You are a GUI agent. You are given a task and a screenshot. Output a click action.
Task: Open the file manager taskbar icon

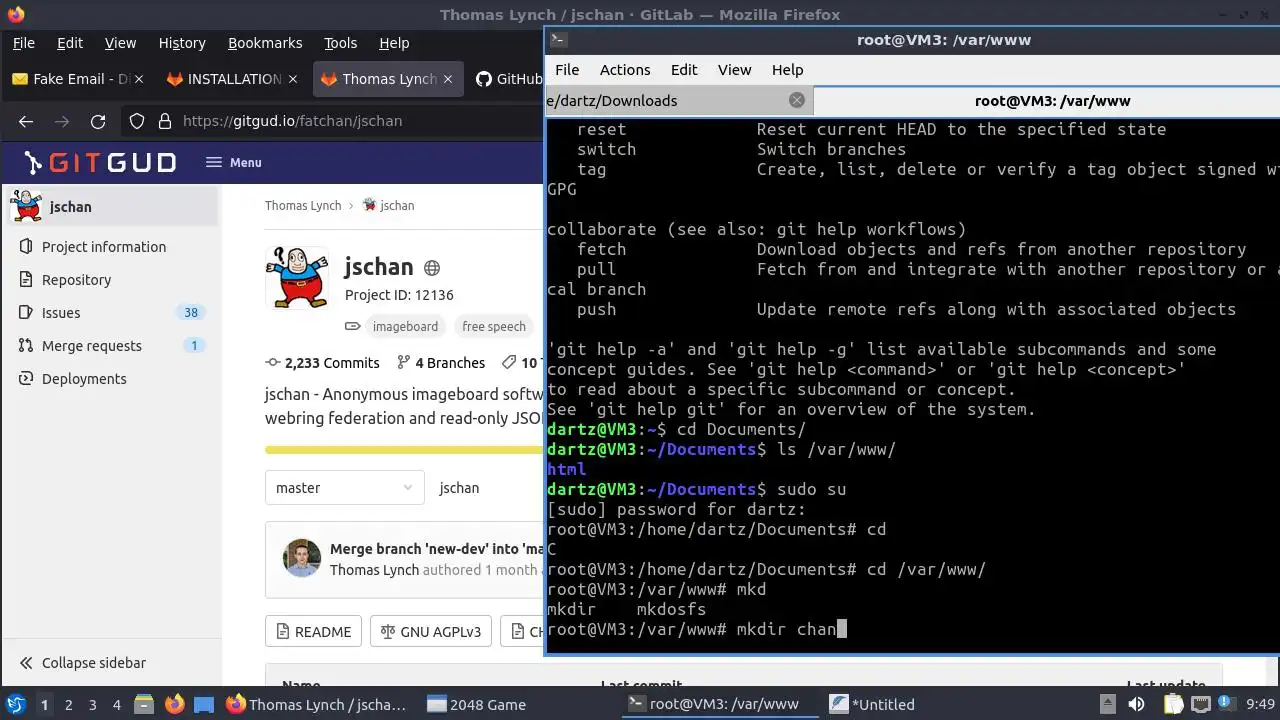(x=143, y=704)
